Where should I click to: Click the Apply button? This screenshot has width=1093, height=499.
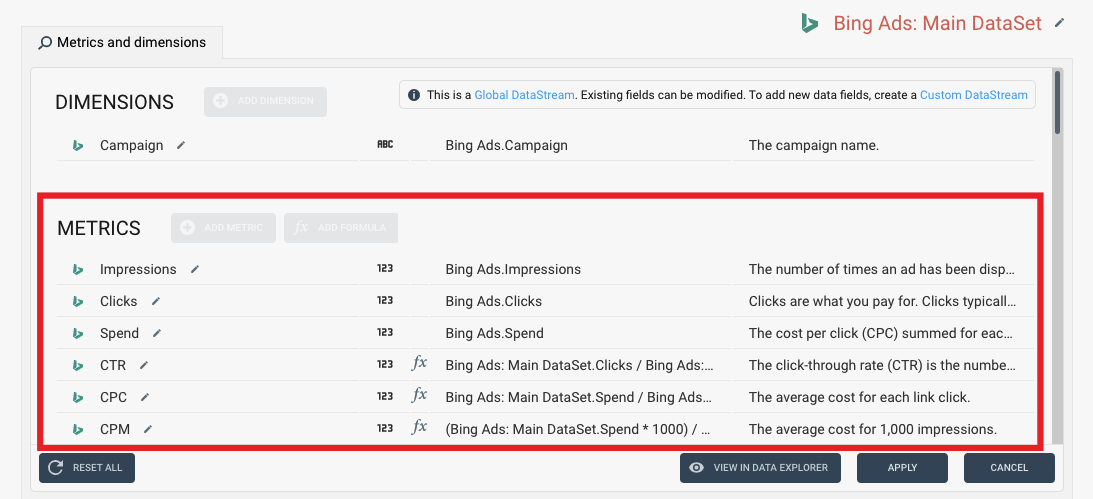902,468
